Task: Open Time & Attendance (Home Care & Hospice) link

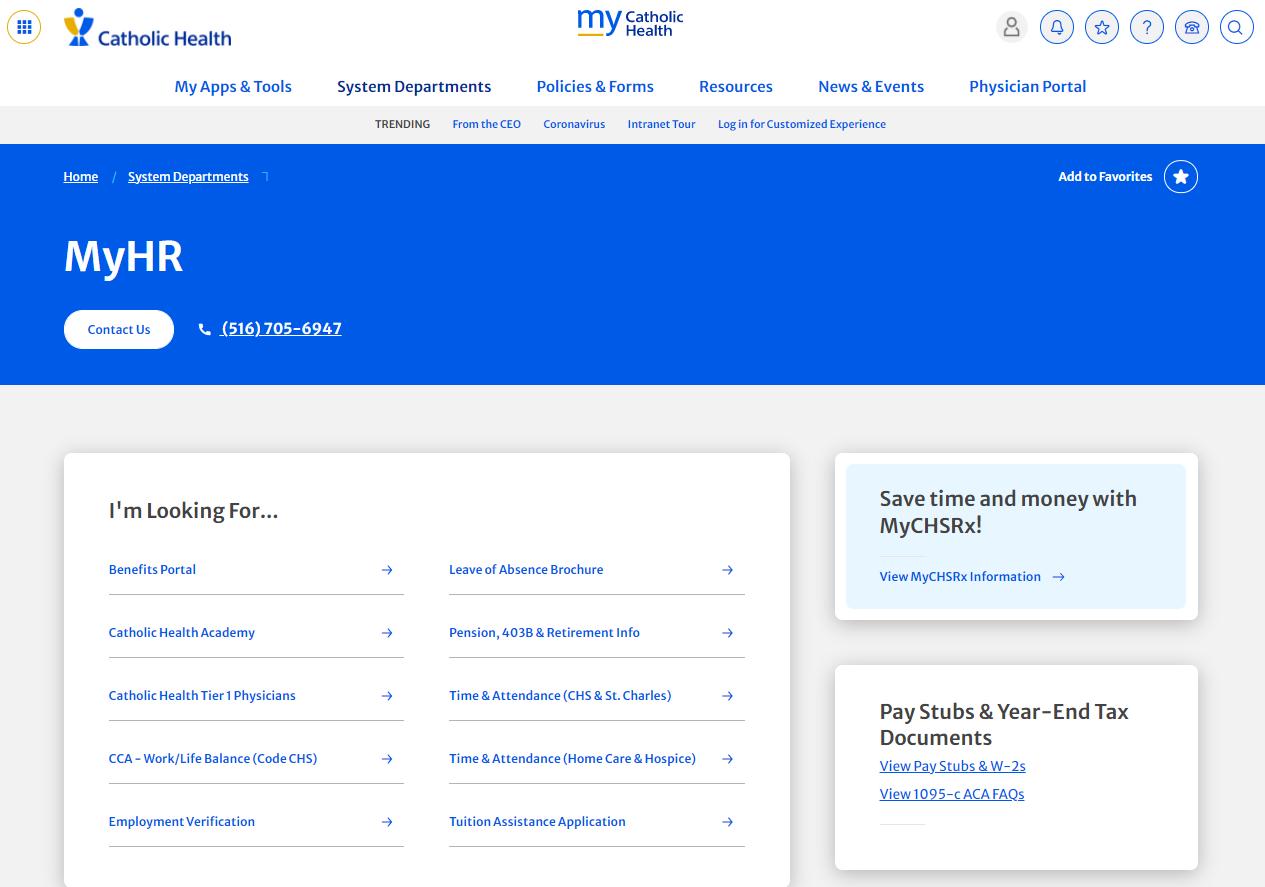Action: (572, 759)
